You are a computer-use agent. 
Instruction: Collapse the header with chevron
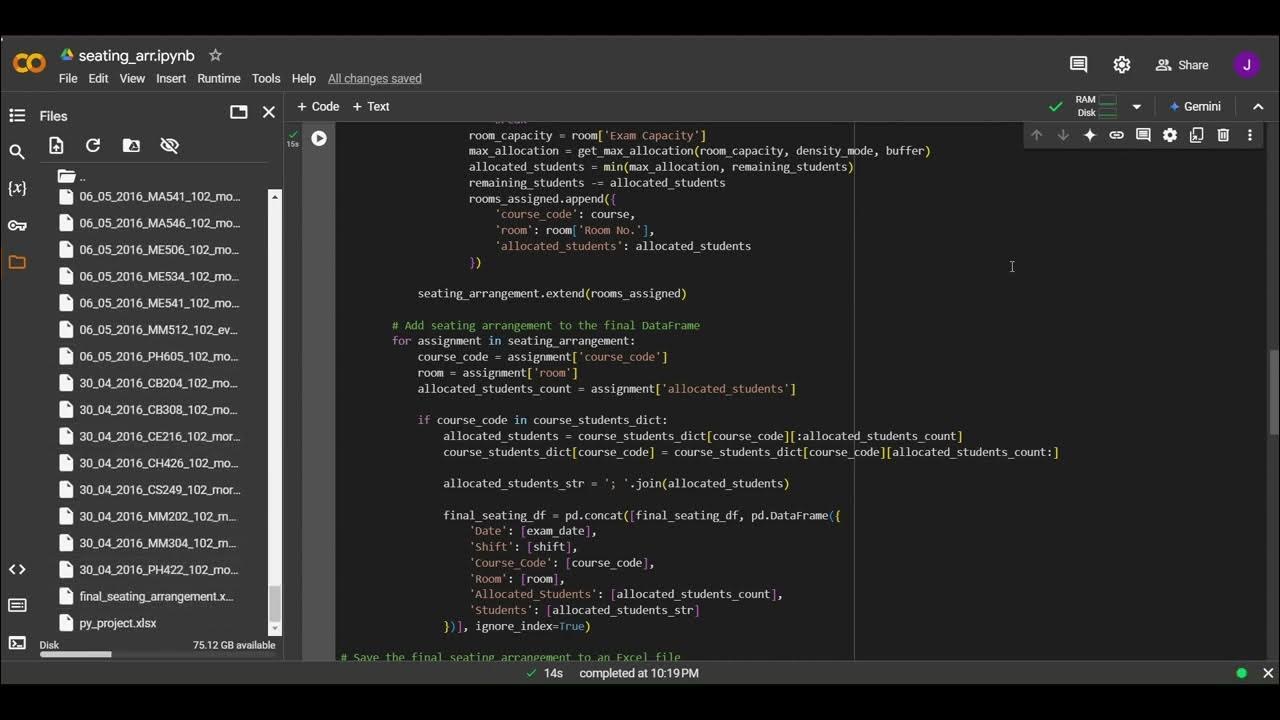click(x=1258, y=106)
